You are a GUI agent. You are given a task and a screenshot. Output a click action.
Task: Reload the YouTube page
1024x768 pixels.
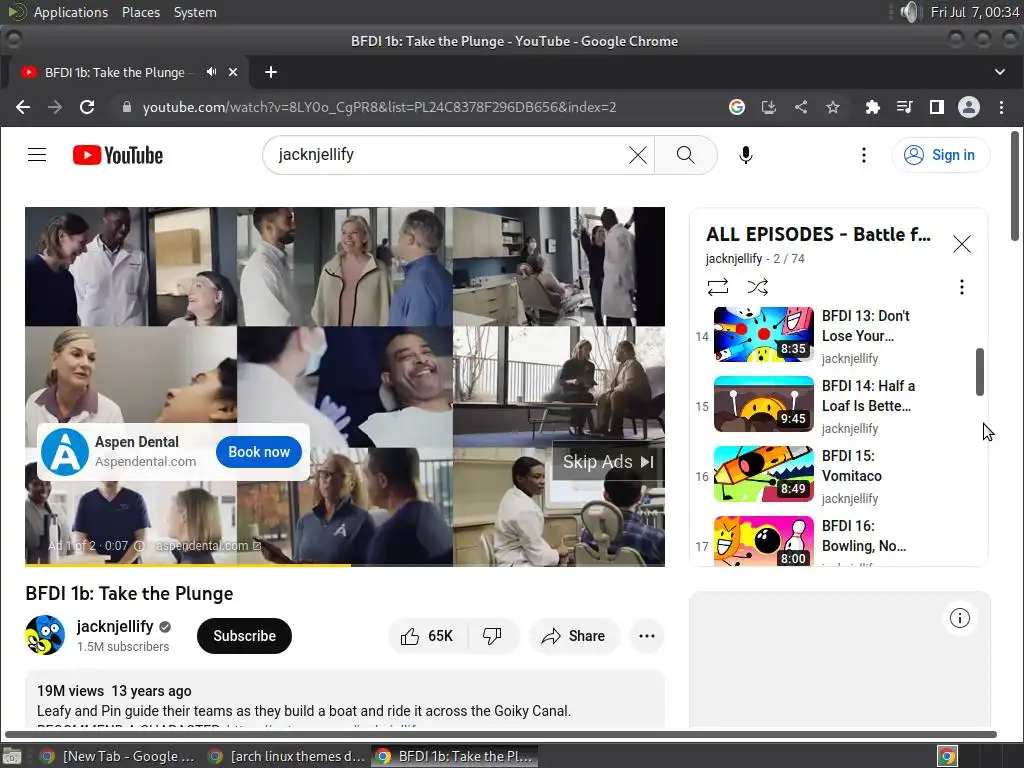click(87, 107)
